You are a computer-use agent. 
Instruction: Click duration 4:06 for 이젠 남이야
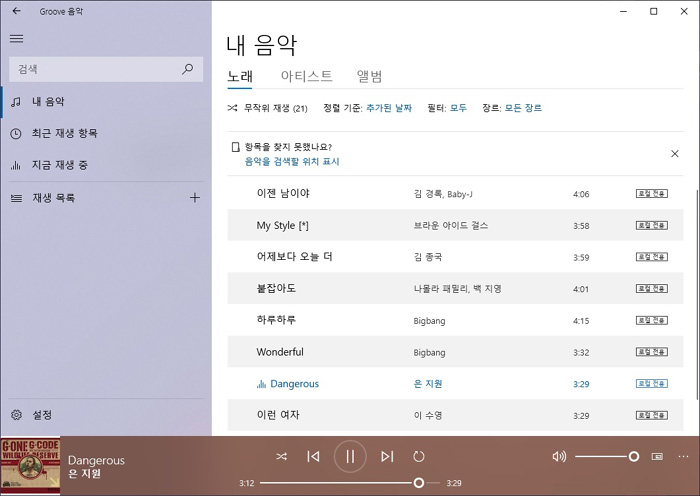[x=581, y=194]
